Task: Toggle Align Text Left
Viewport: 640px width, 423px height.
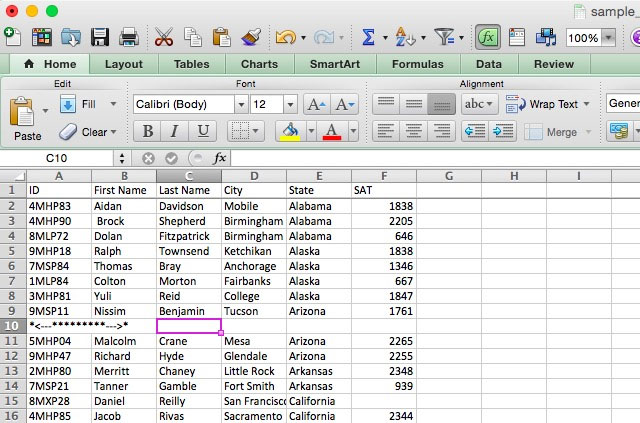Action: click(386, 131)
